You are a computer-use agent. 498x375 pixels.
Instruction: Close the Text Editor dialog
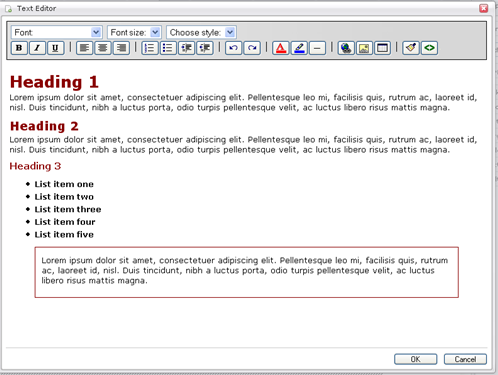484,8
